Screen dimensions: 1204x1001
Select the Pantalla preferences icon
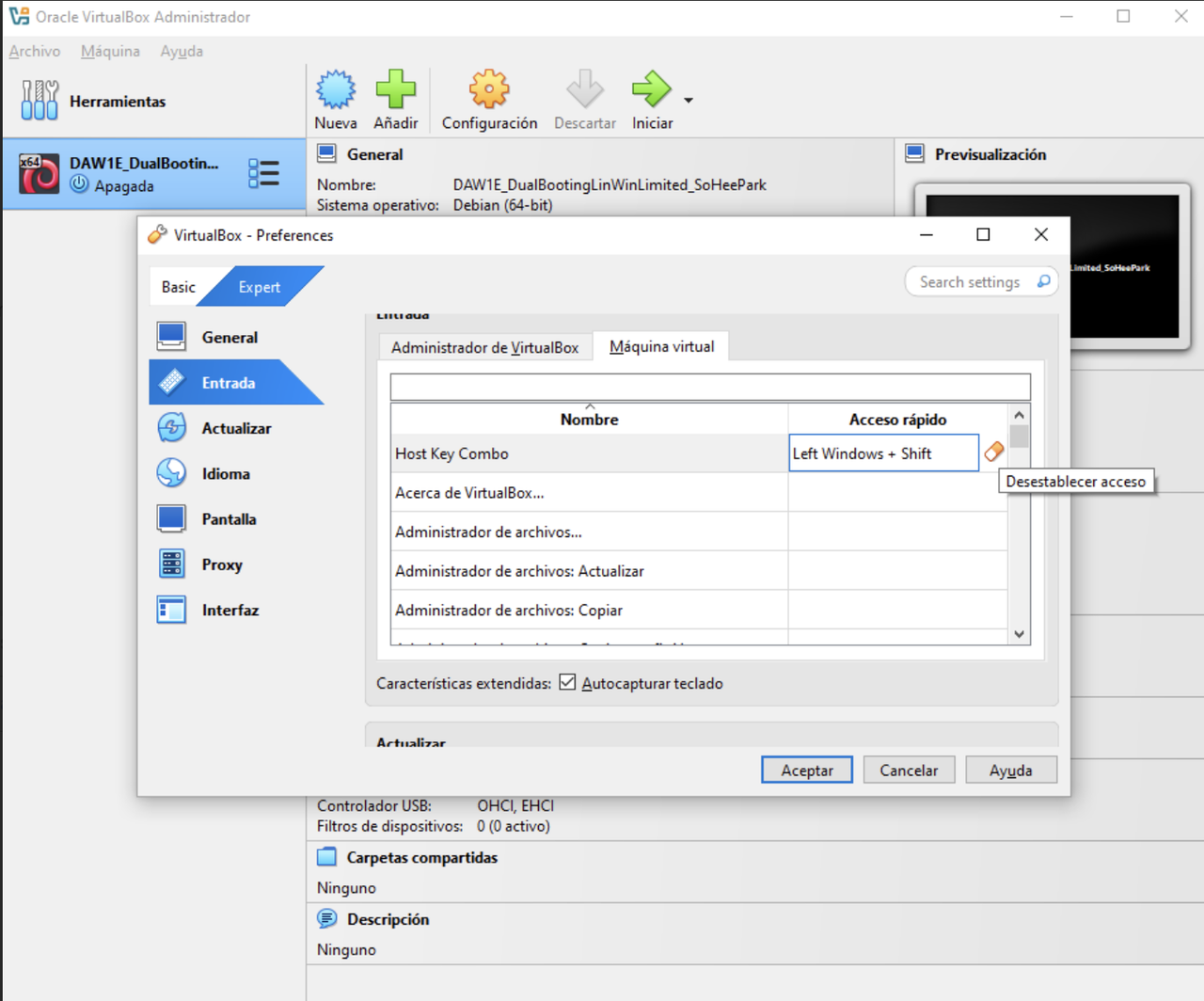pyautogui.click(x=172, y=518)
